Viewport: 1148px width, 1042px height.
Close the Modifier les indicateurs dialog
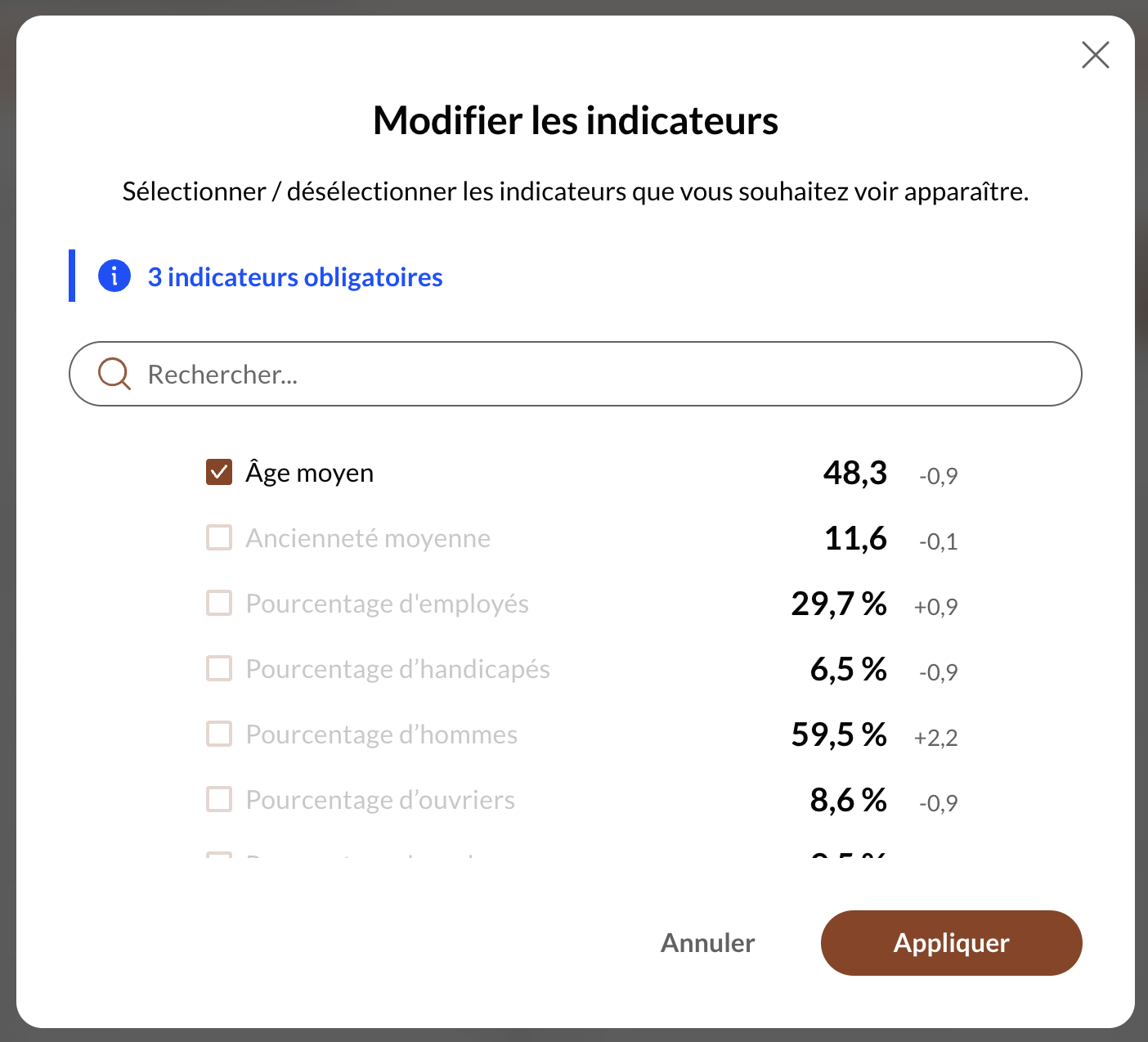coord(1095,55)
